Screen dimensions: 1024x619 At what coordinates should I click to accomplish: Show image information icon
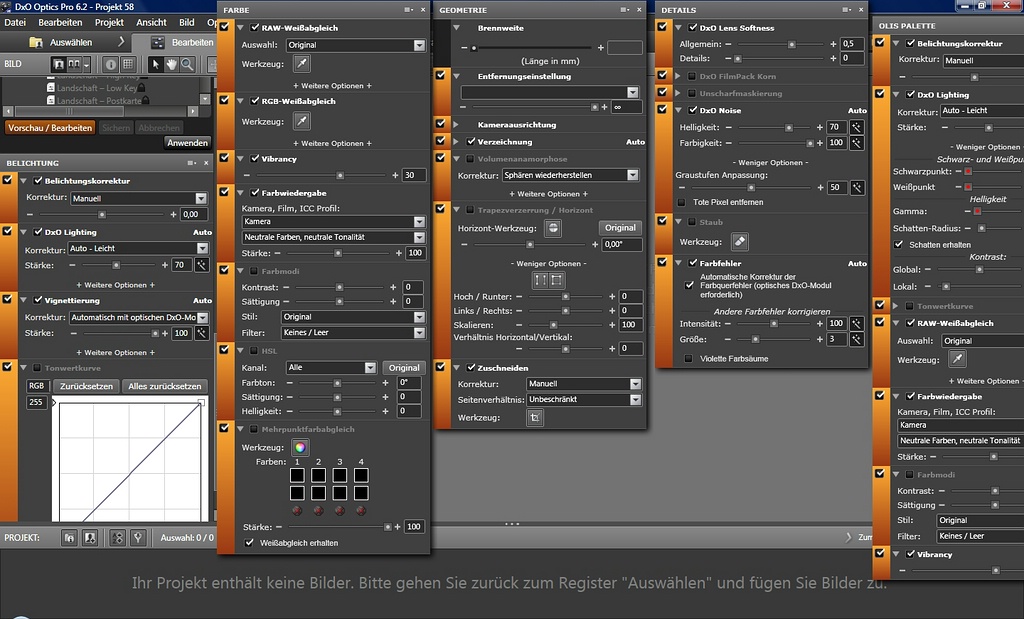[x=111, y=64]
